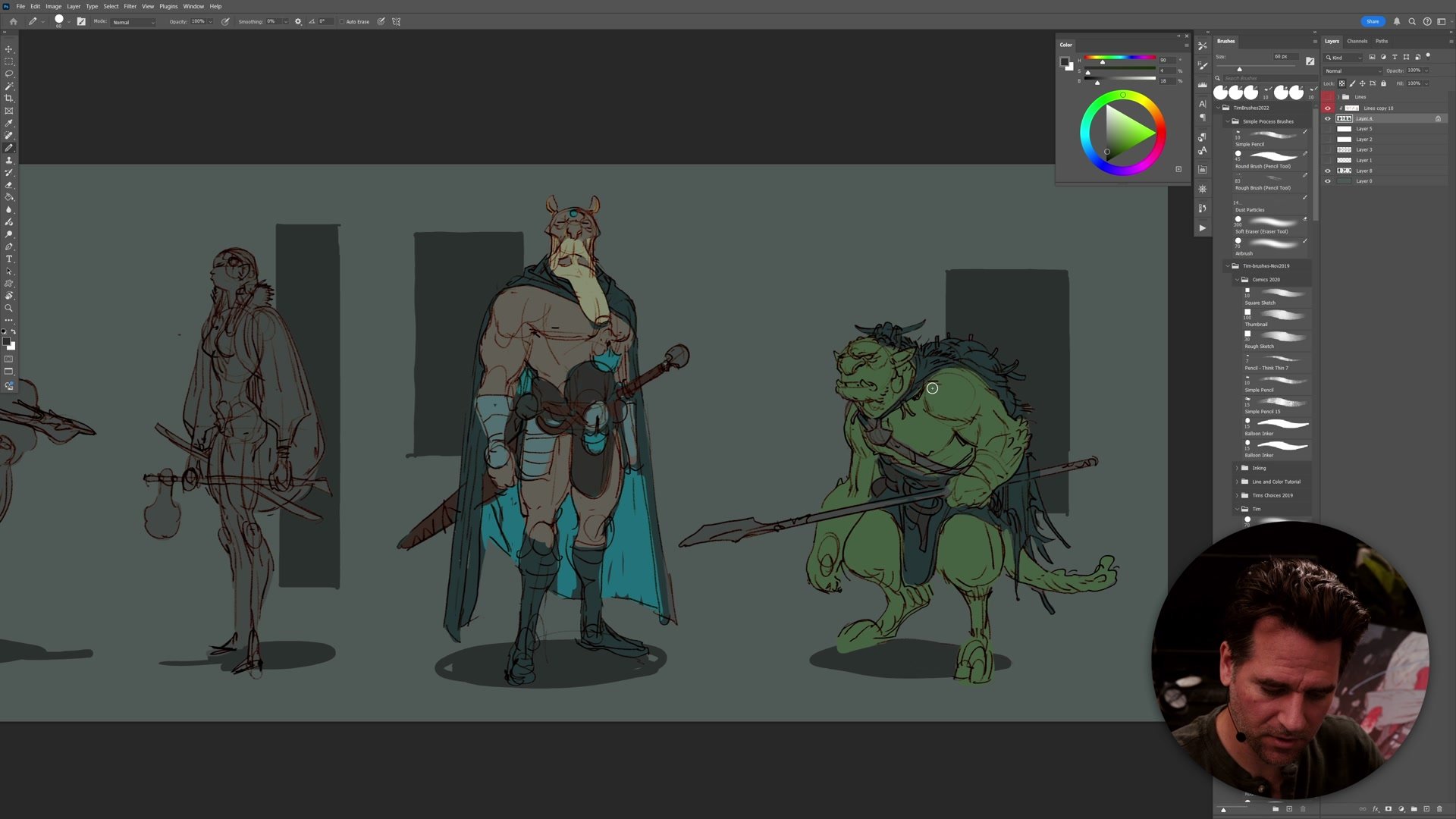Switch to the Channels tab

(x=1357, y=41)
